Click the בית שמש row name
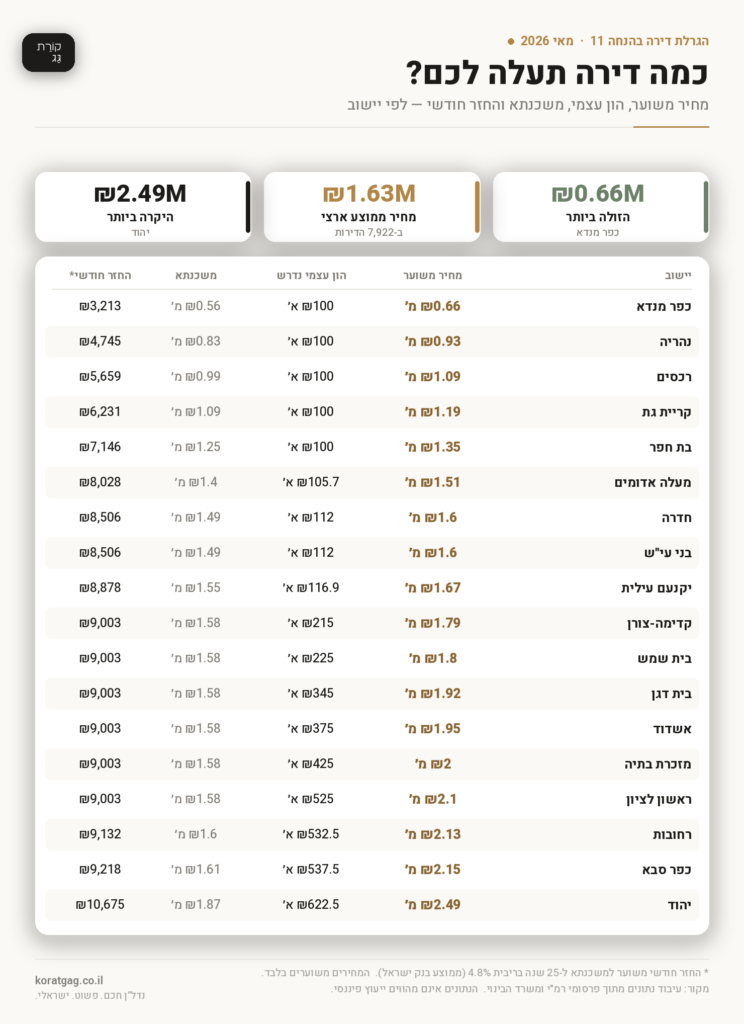This screenshot has width=744, height=1024. point(664,659)
